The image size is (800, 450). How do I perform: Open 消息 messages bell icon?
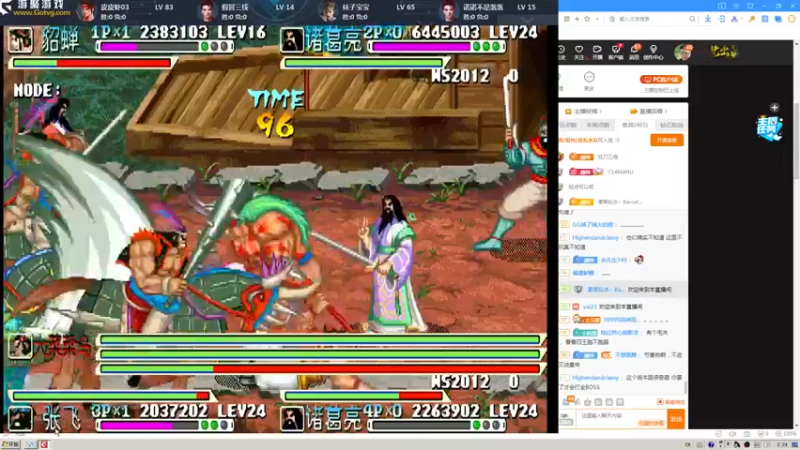coord(634,52)
